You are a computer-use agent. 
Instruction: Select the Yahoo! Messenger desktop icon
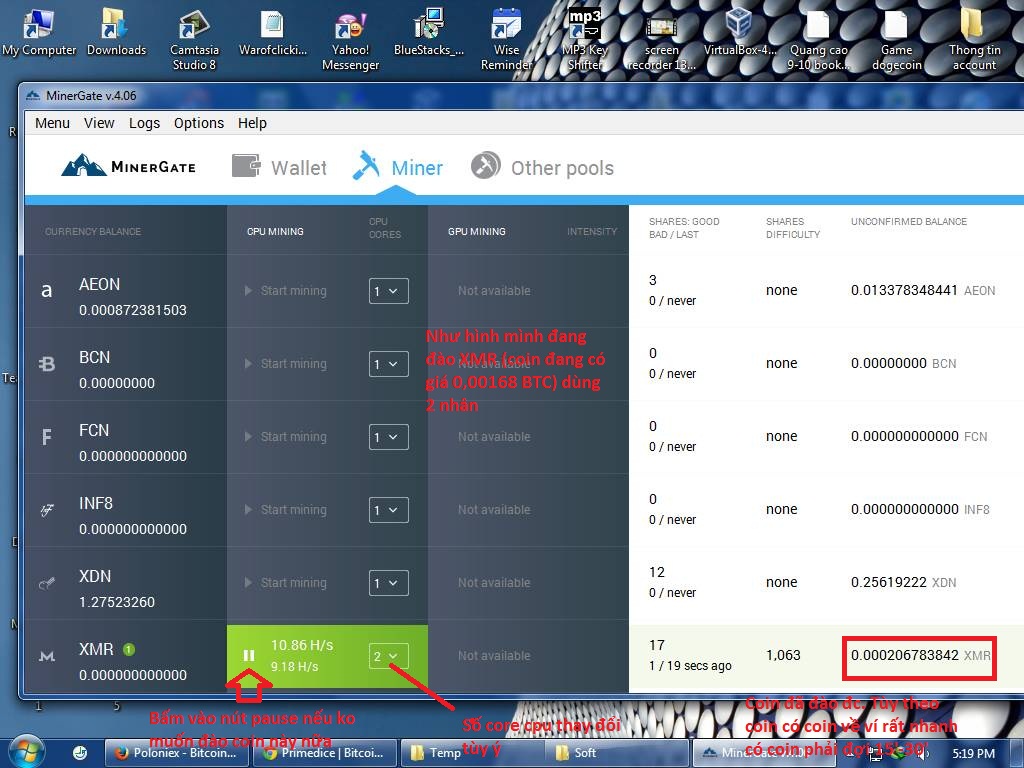350,38
